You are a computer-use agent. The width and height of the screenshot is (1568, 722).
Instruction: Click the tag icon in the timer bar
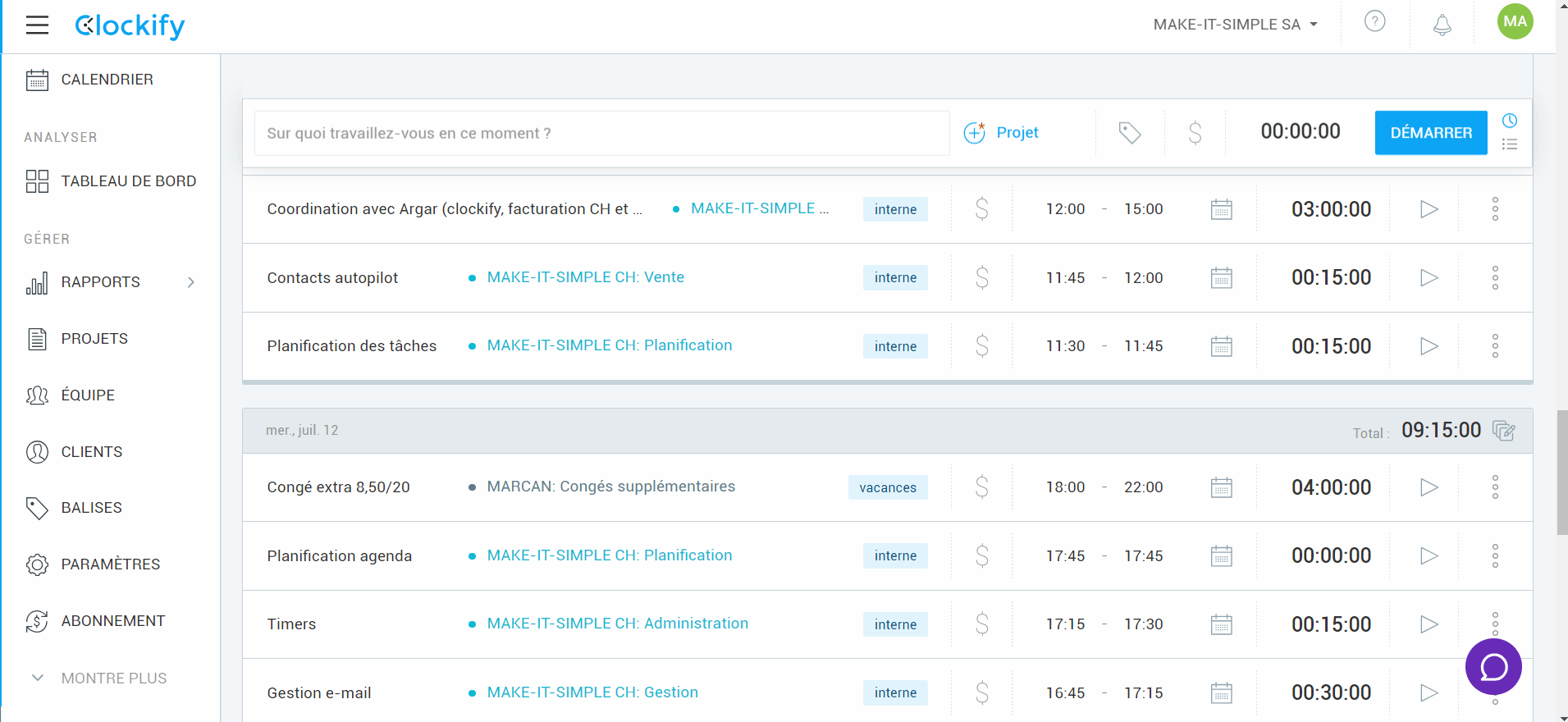[1129, 133]
